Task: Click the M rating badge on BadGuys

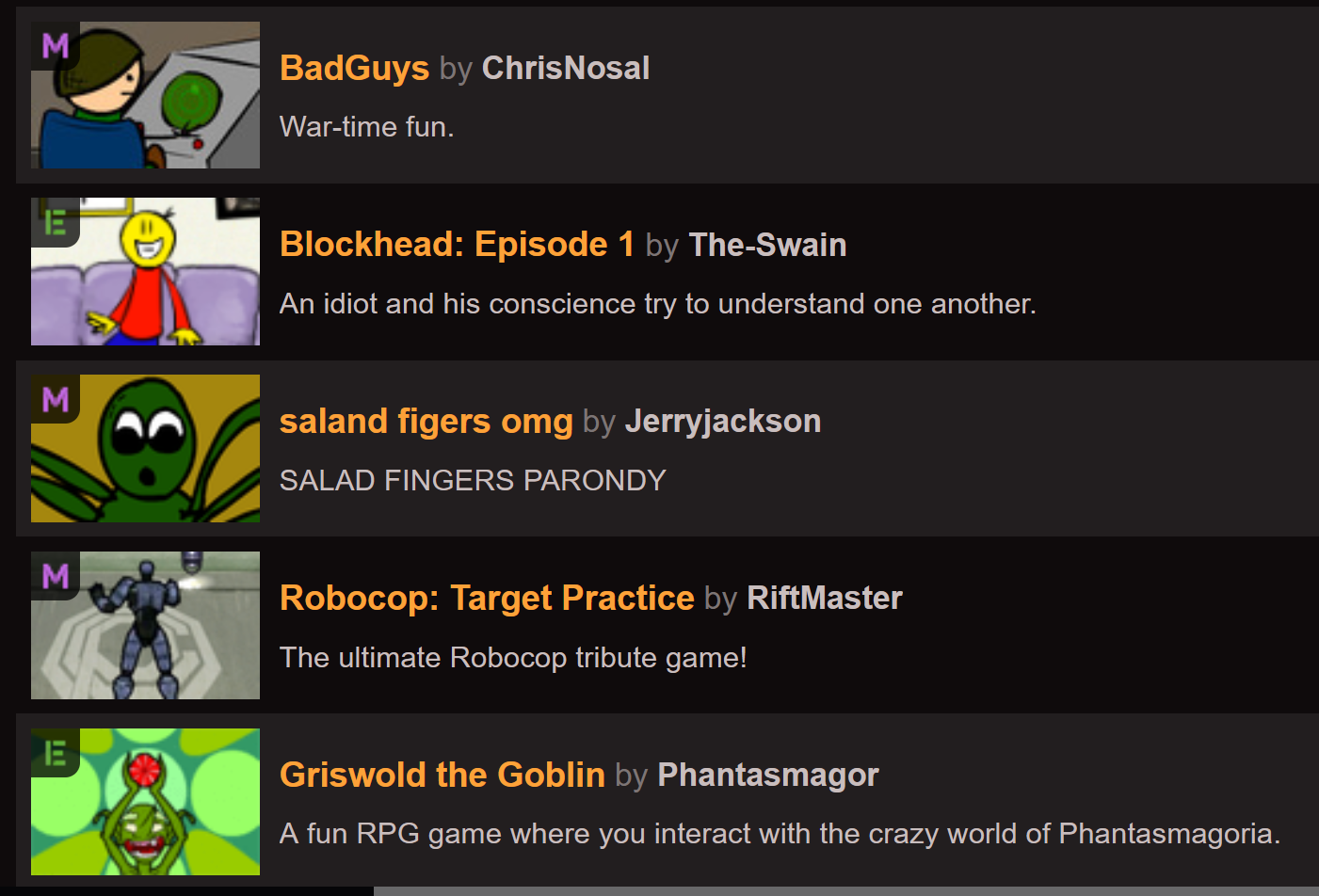Action: [56, 45]
